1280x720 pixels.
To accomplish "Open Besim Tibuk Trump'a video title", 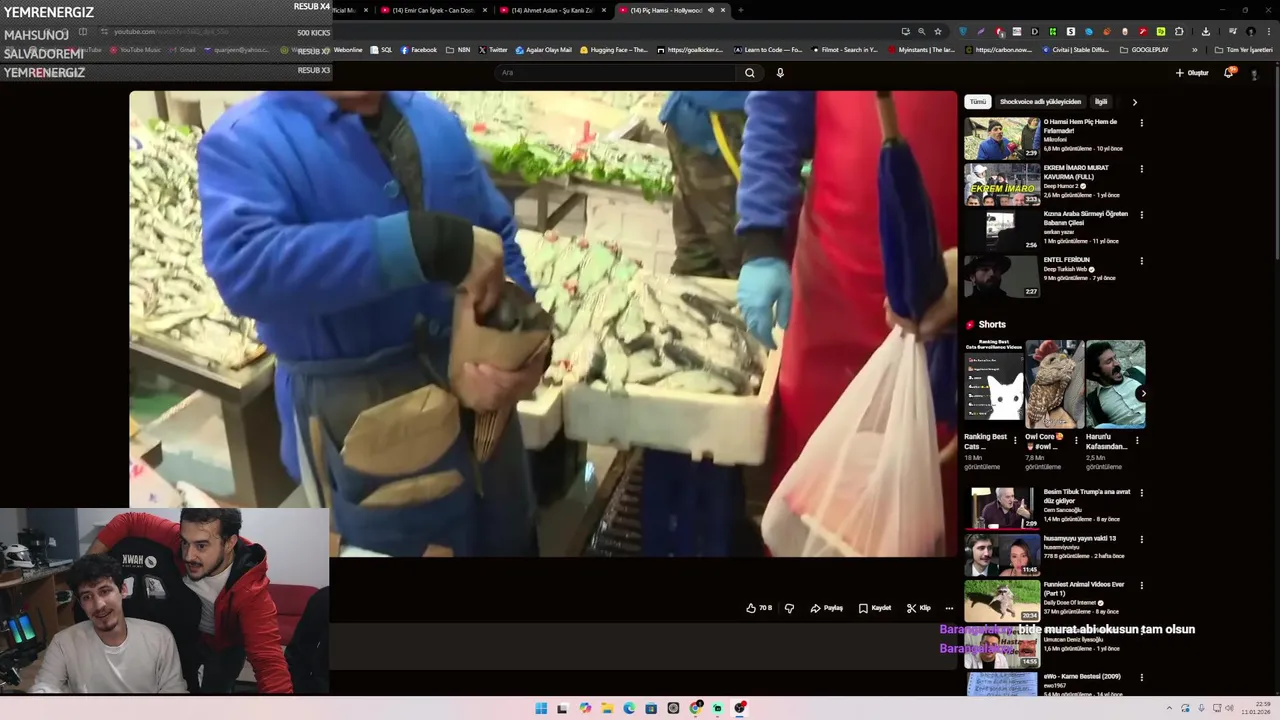I will click(1087, 496).
